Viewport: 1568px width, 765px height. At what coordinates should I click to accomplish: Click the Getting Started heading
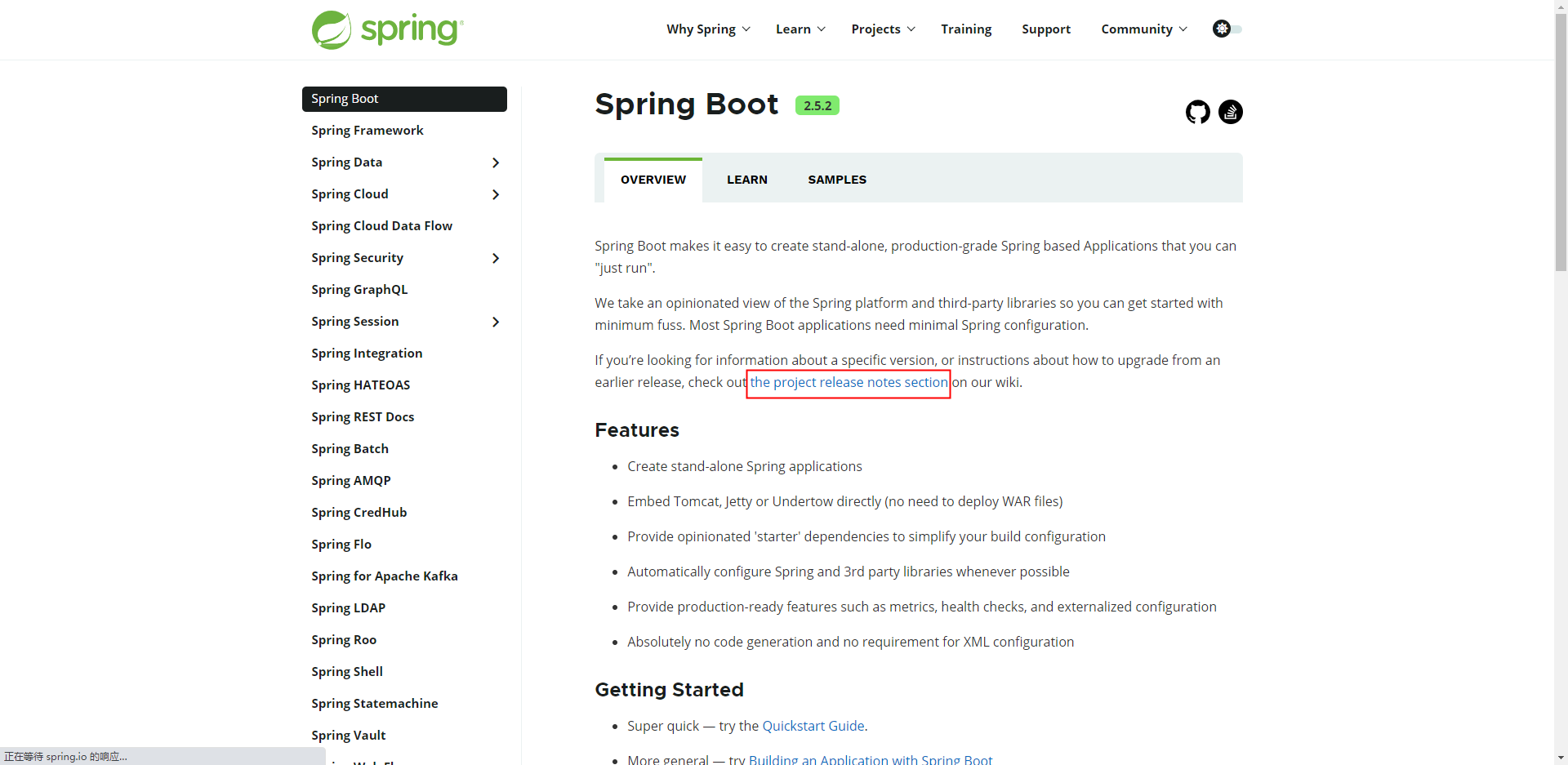tap(669, 690)
